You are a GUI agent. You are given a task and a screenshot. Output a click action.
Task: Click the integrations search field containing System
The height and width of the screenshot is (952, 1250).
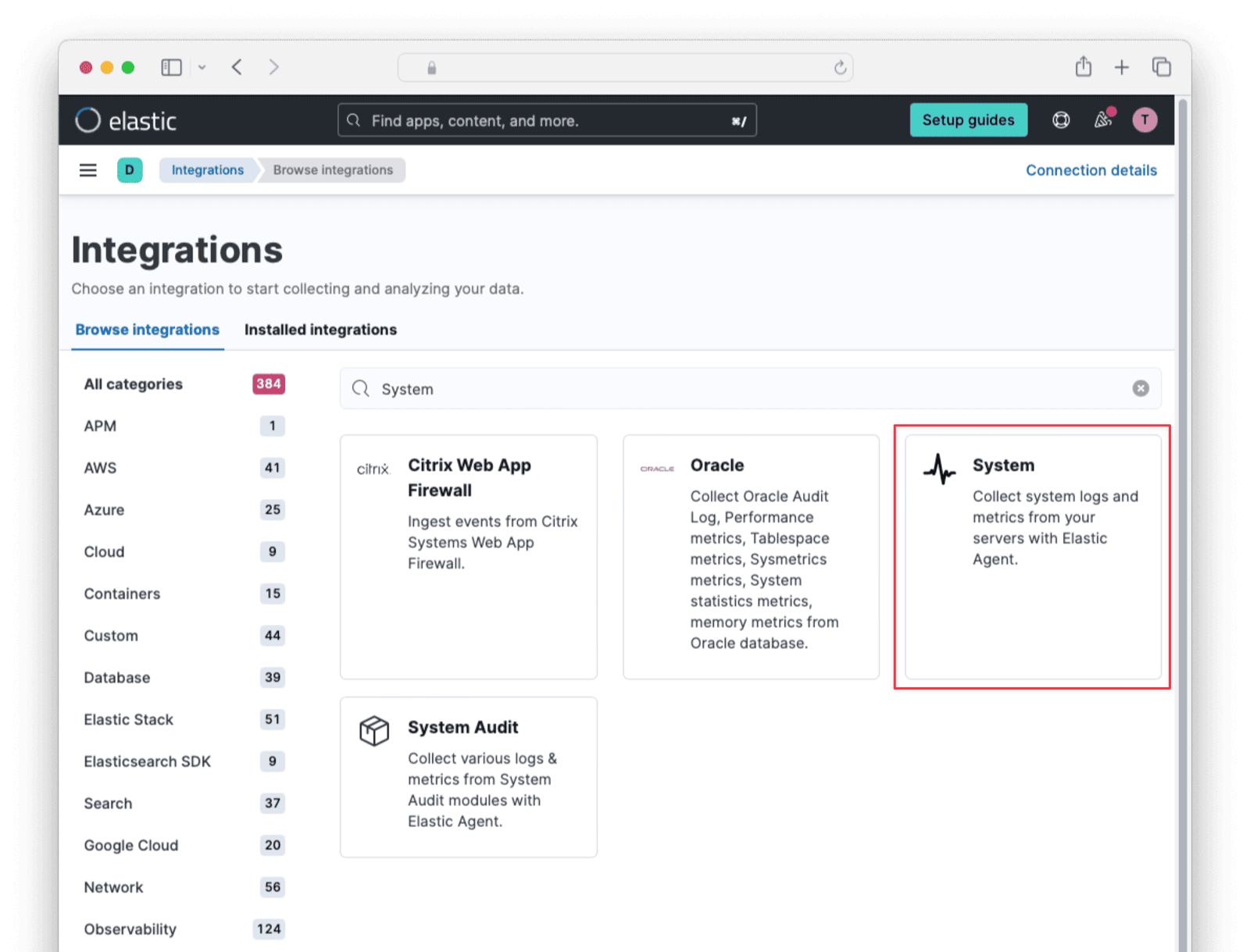coord(750,389)
